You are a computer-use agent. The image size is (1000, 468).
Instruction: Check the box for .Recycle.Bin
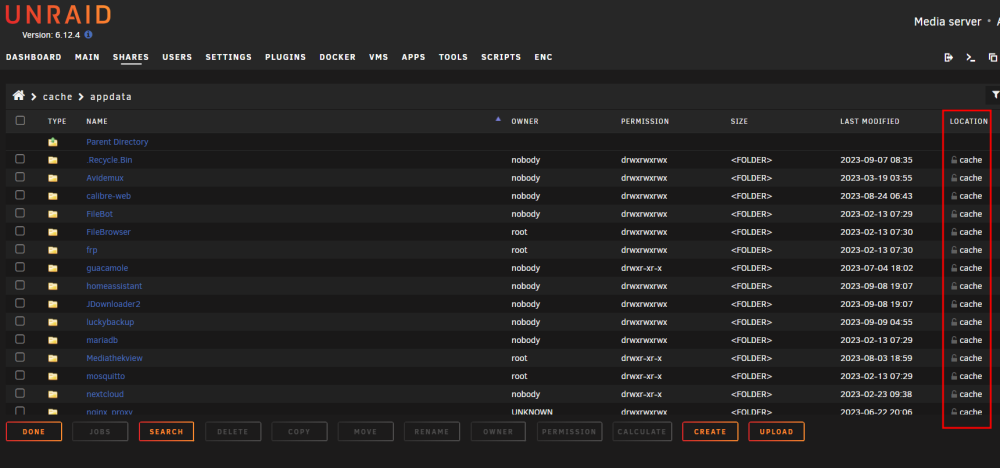click(20, 159)
